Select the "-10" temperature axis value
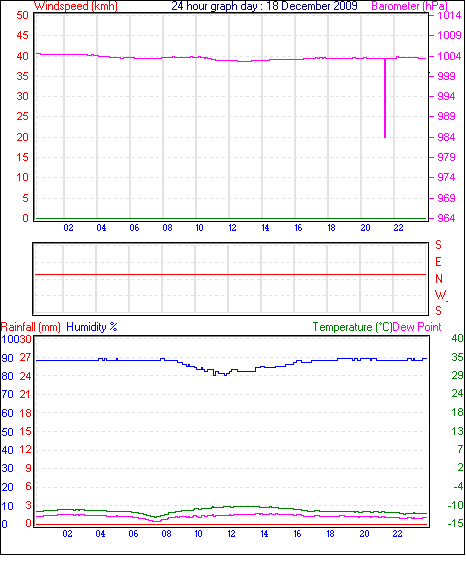466x566 pixels. coord(456,505)
